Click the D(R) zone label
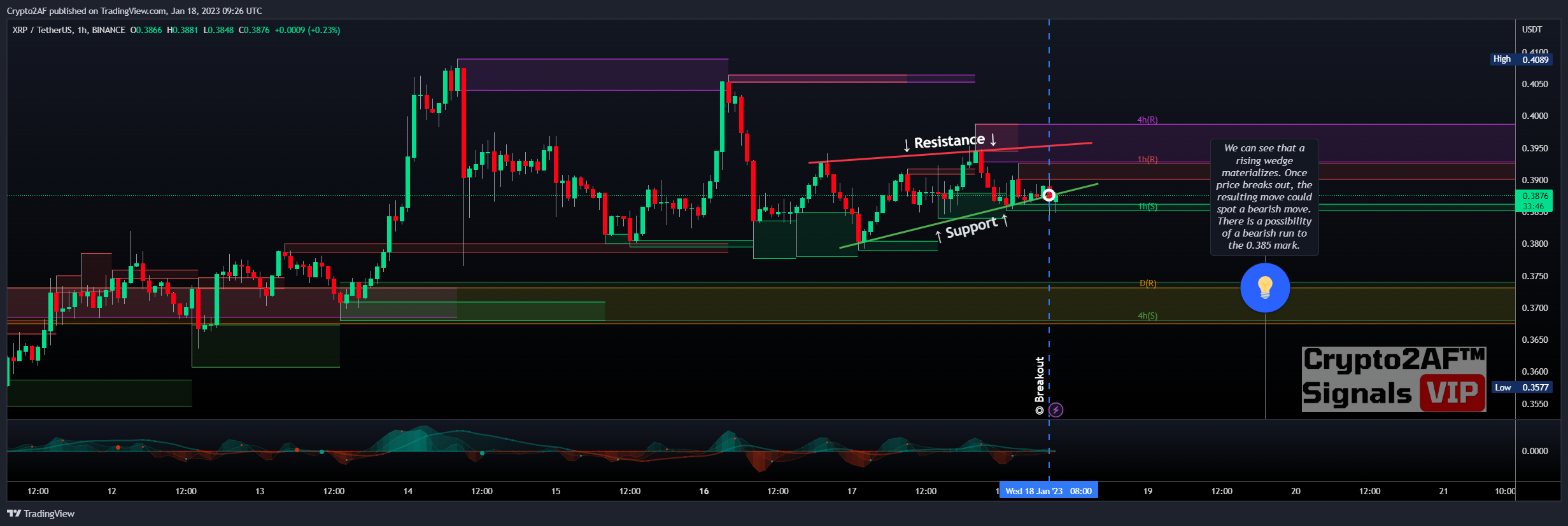This screenshot has height=526, width=1568. [1148, 283]
